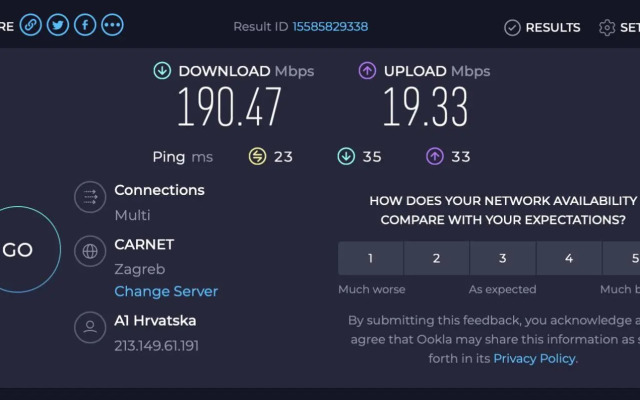Open result ID 15585829338 link
The height and width of the screenshot is (400, 640).
point(330,27)
